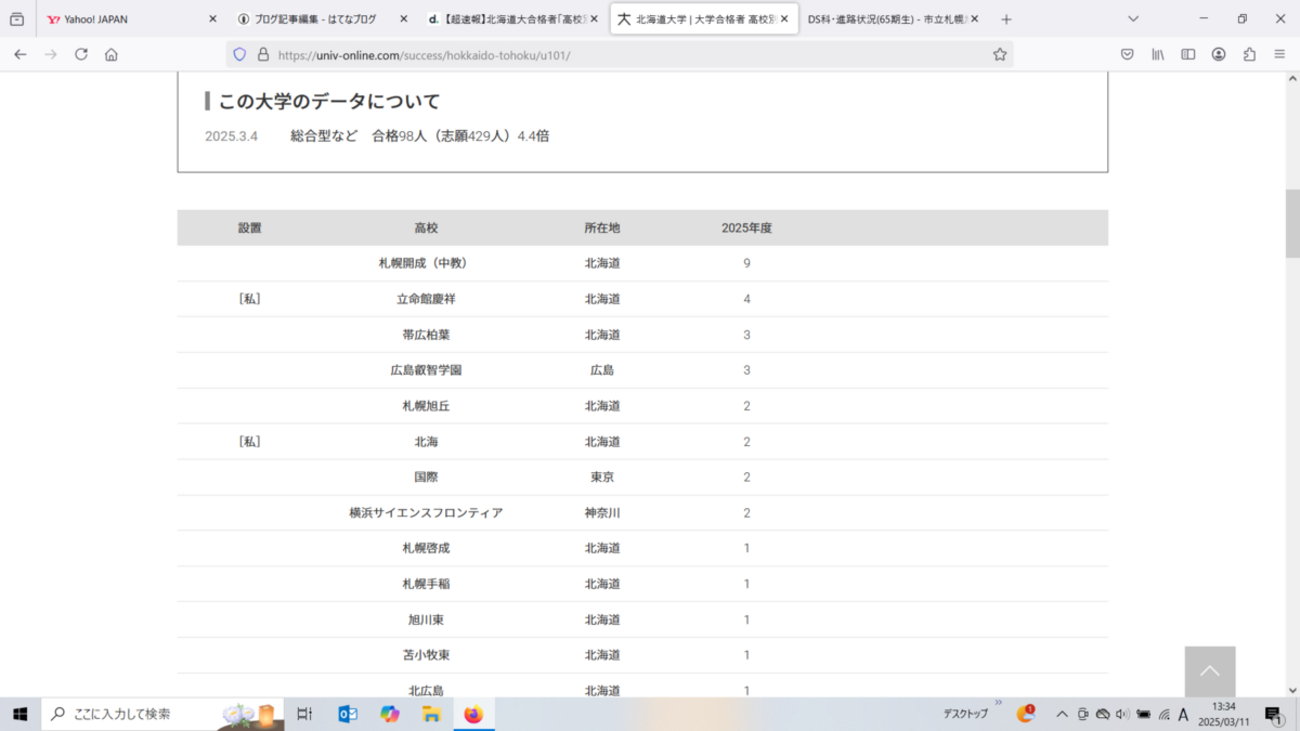Click the 2025年度 column header
The height and width of the screenshot is (731, 1300).
[747, 228]
